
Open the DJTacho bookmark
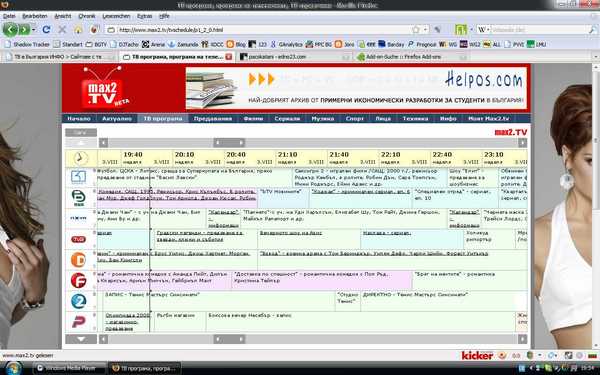coord(124,44)
